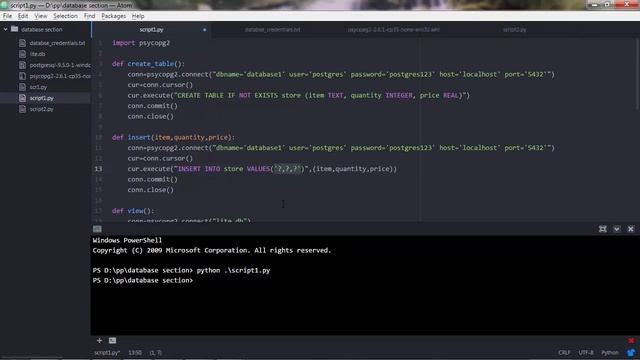640x360 pixels.
Task: Click the Atom app icon in title bar
Action: [4, 5]
